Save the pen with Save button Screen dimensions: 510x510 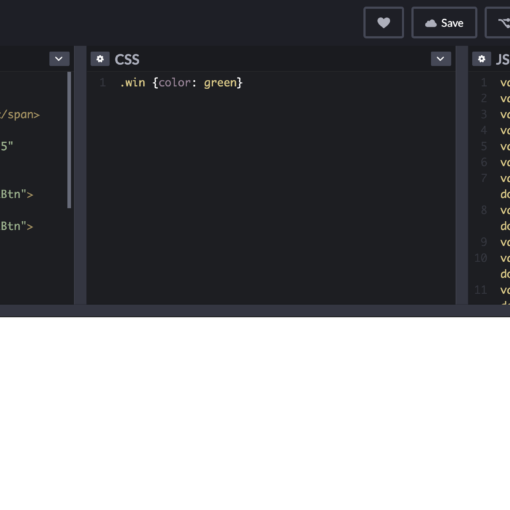click(444, 23)
